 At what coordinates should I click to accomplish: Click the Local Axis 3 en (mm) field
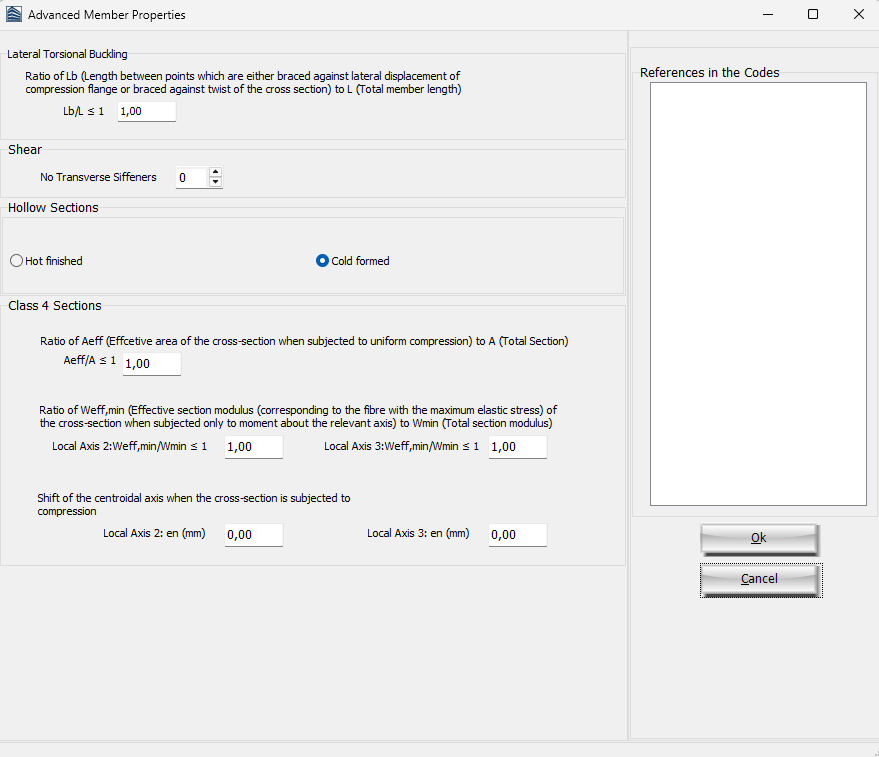click(x=518, y=535)
